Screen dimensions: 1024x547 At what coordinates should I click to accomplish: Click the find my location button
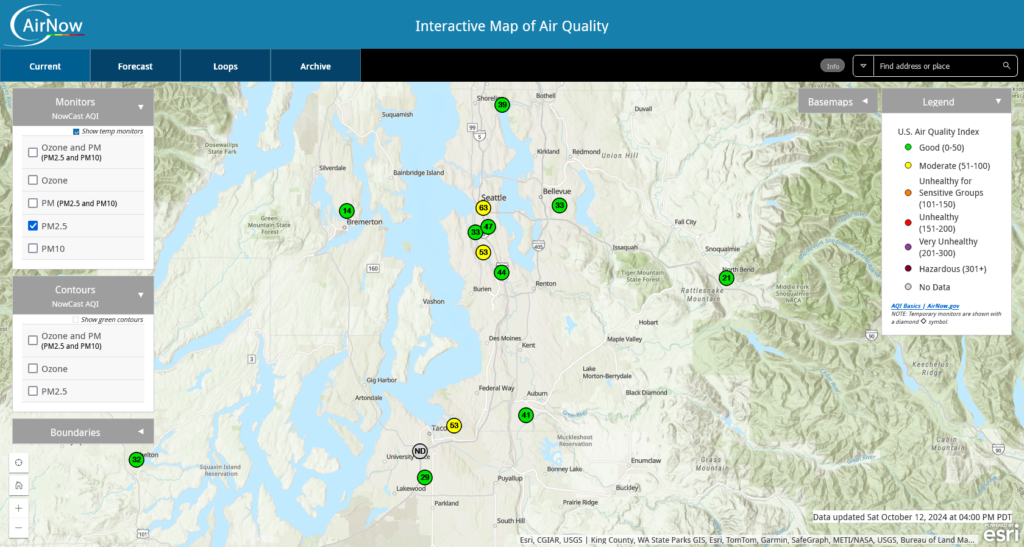tap(19, 462)
